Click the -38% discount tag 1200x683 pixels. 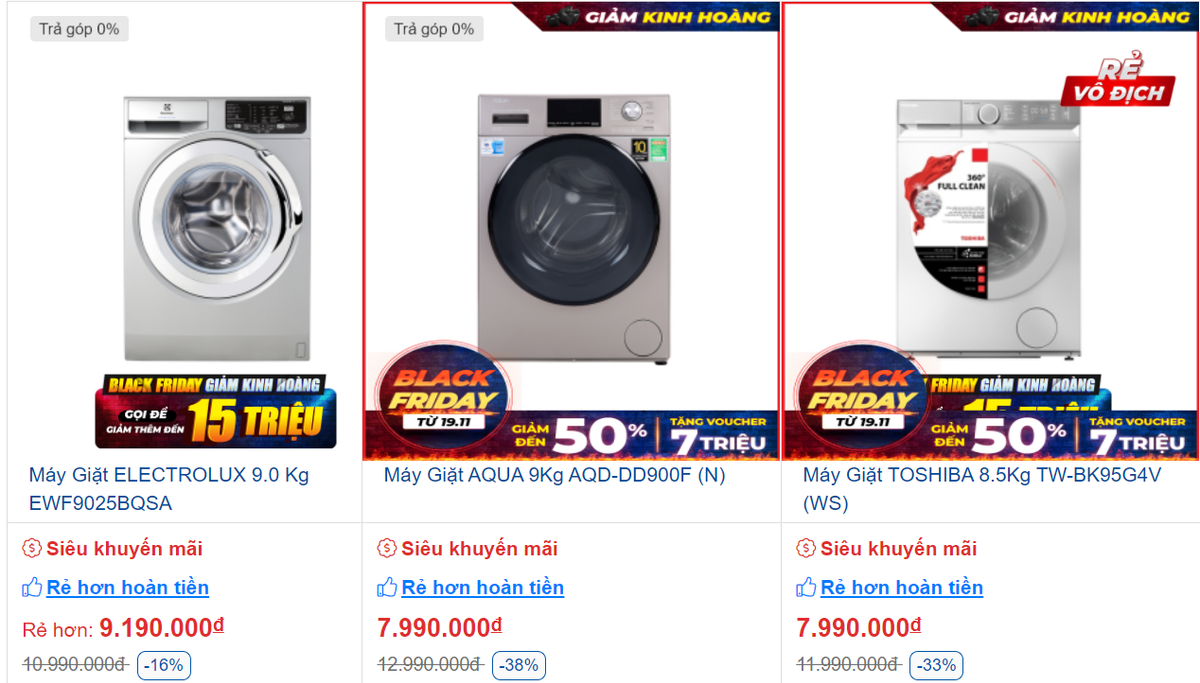519,664
